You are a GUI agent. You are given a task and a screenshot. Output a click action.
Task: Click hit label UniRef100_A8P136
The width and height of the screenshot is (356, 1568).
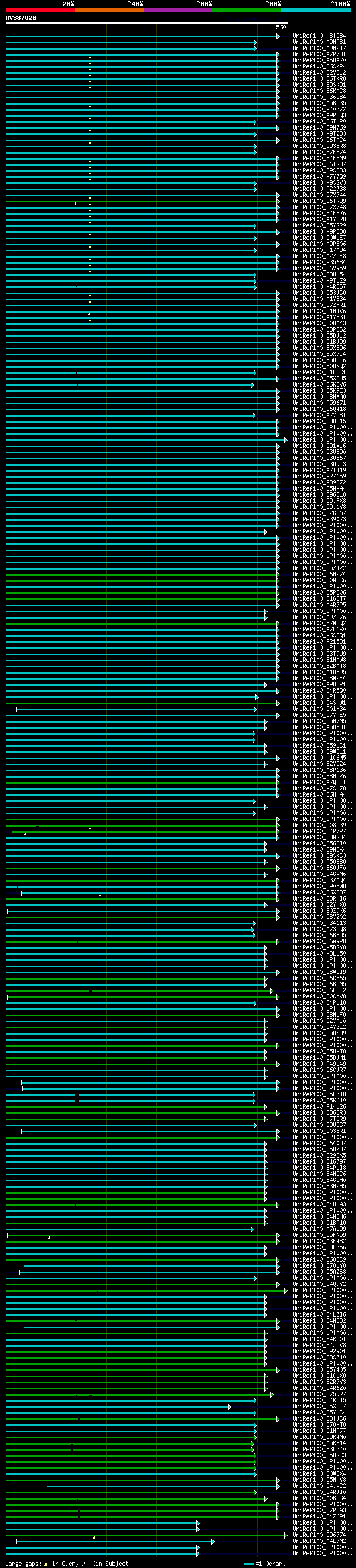[319, 770]
